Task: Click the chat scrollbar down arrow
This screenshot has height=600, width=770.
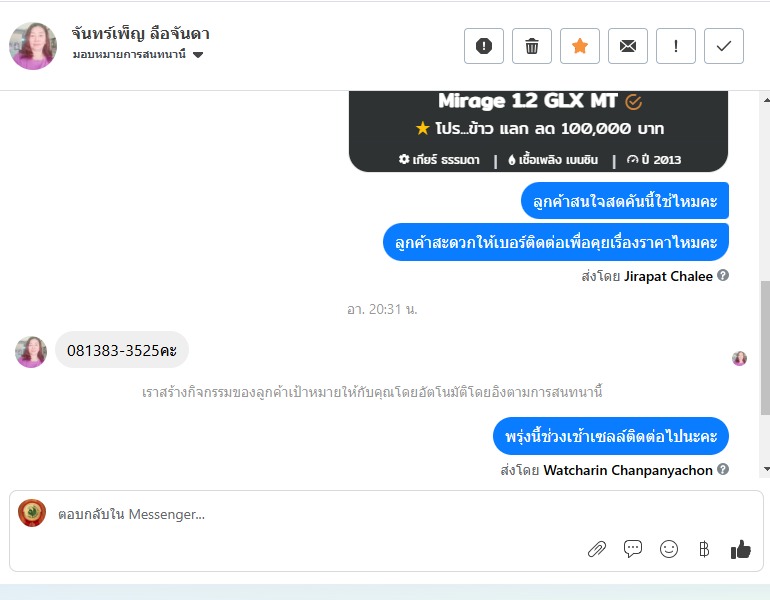Action: [x=766, y=469]
